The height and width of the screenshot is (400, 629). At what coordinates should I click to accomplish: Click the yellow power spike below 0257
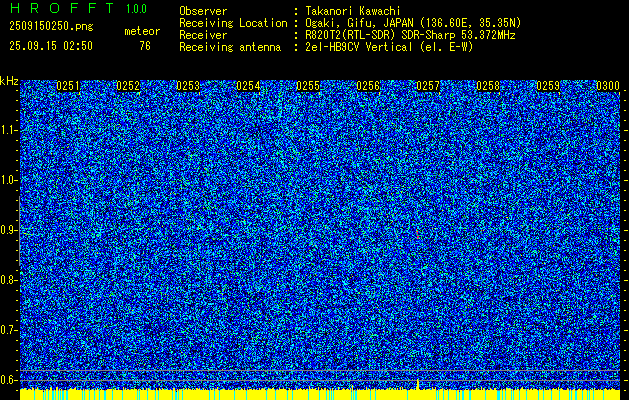coord(418,384)
